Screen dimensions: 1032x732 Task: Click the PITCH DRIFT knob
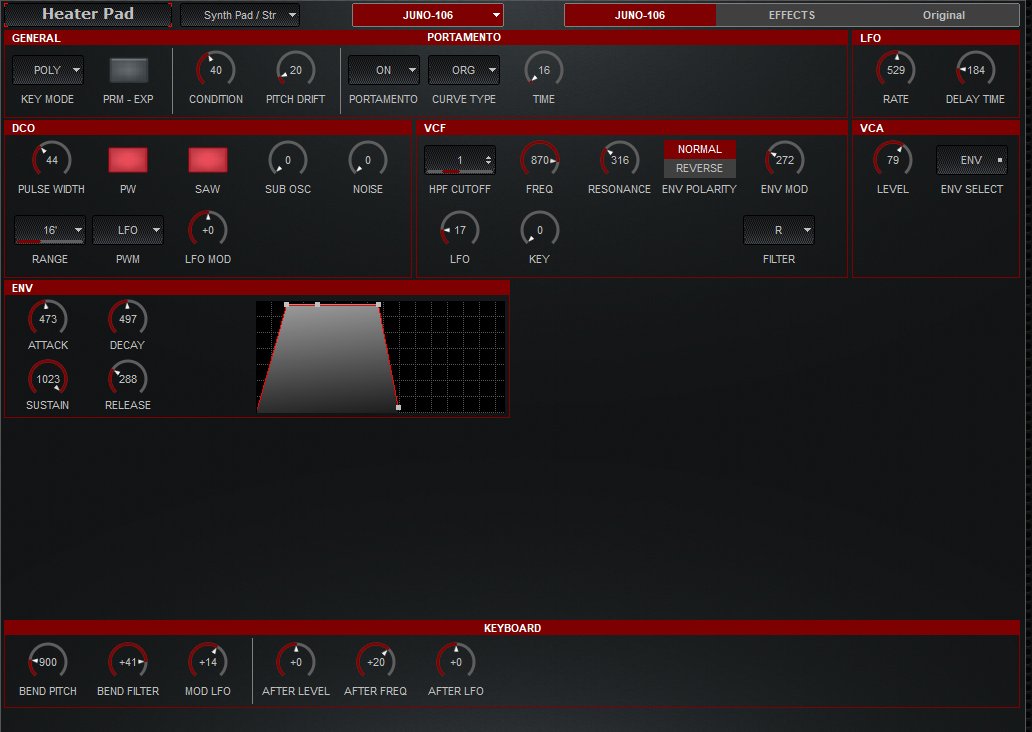(296, 70)
